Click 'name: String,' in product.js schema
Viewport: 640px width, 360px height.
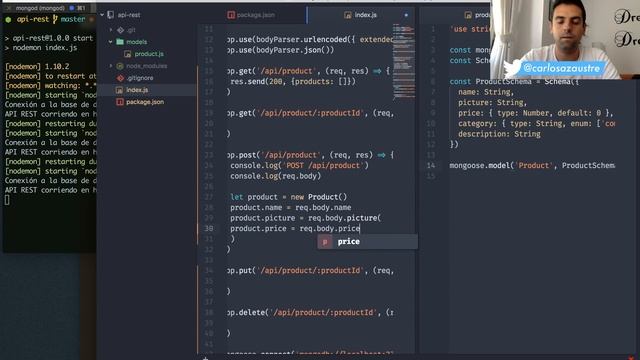point(486,92)
